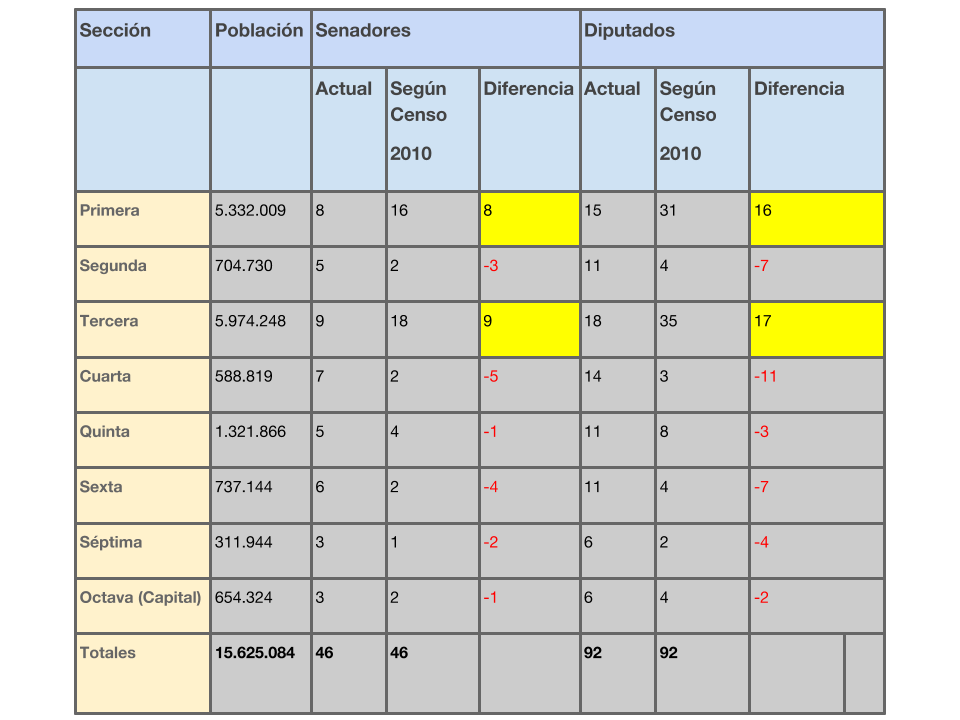This screenshot has width=960, height=720.
Task: Click yellow Senadores difference cell for Tercera
Action: point(530,329)
